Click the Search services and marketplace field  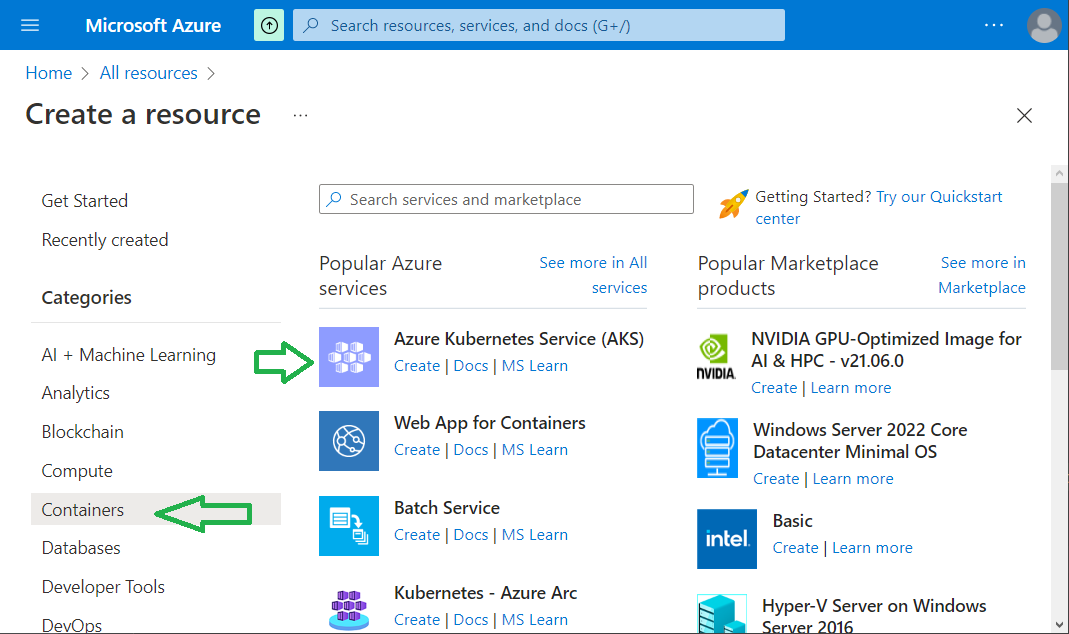(506, 199)
